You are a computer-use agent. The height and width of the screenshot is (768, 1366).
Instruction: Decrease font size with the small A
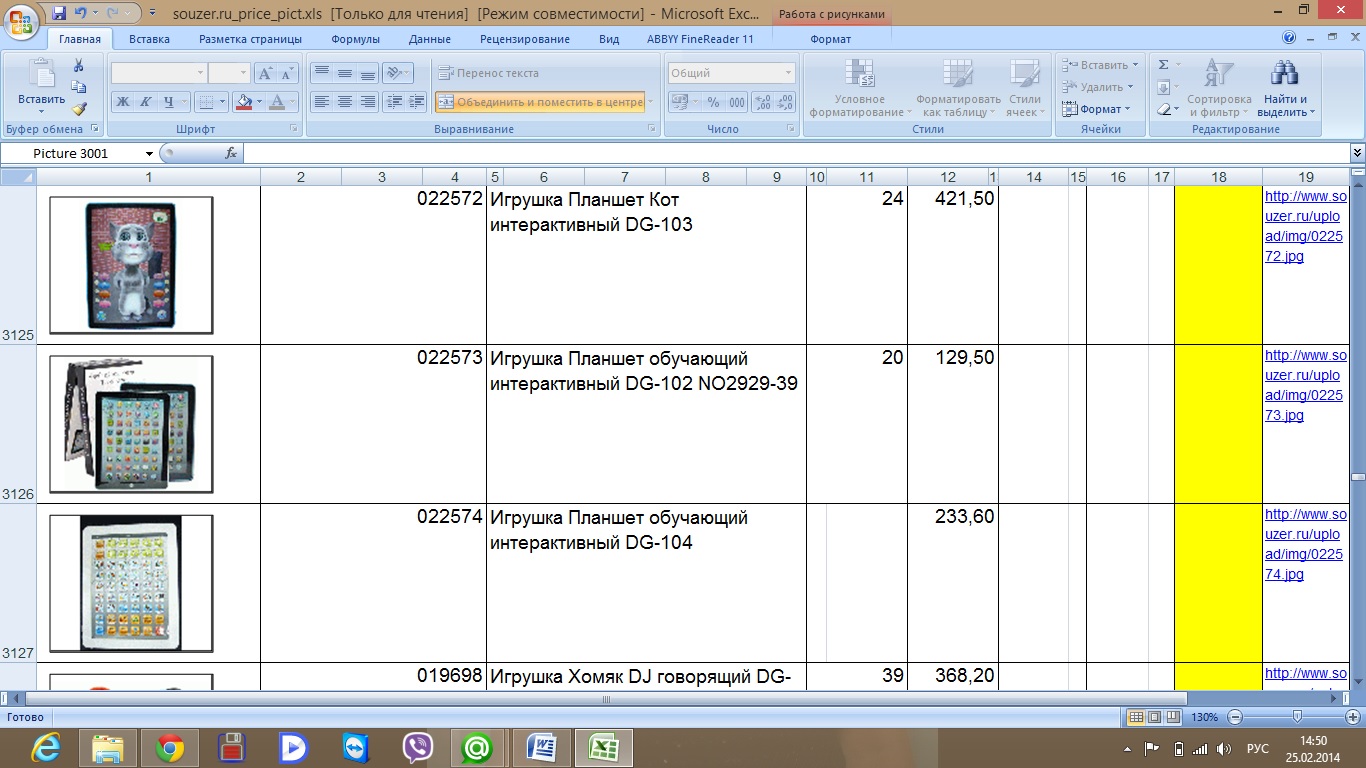pos(288,73)
